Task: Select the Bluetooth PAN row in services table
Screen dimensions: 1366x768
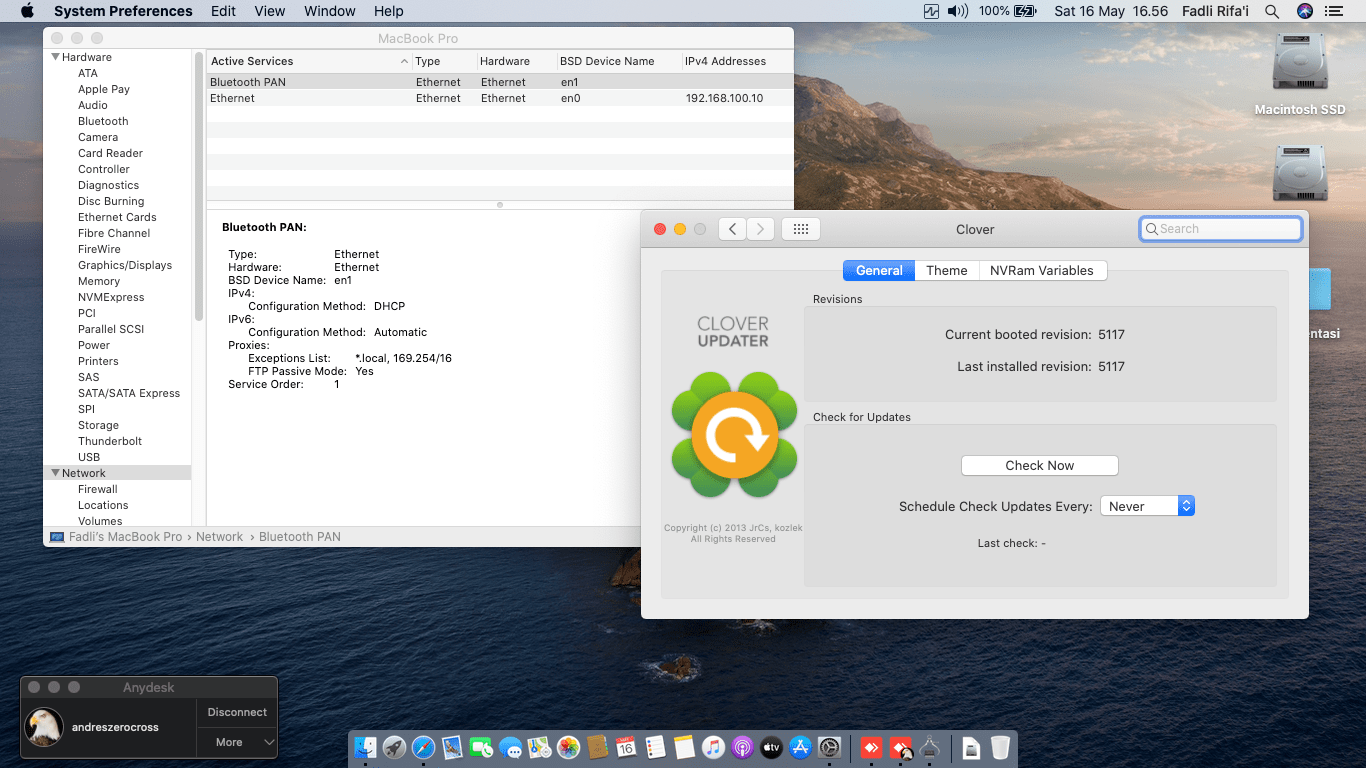Action: [x=499, y=82]
